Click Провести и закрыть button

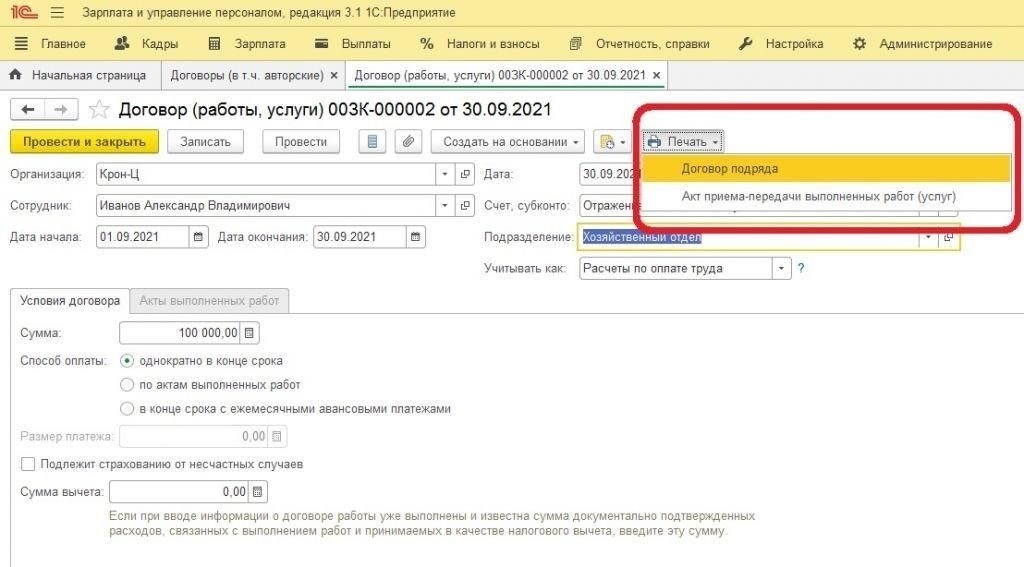click(x=84, y=142)
